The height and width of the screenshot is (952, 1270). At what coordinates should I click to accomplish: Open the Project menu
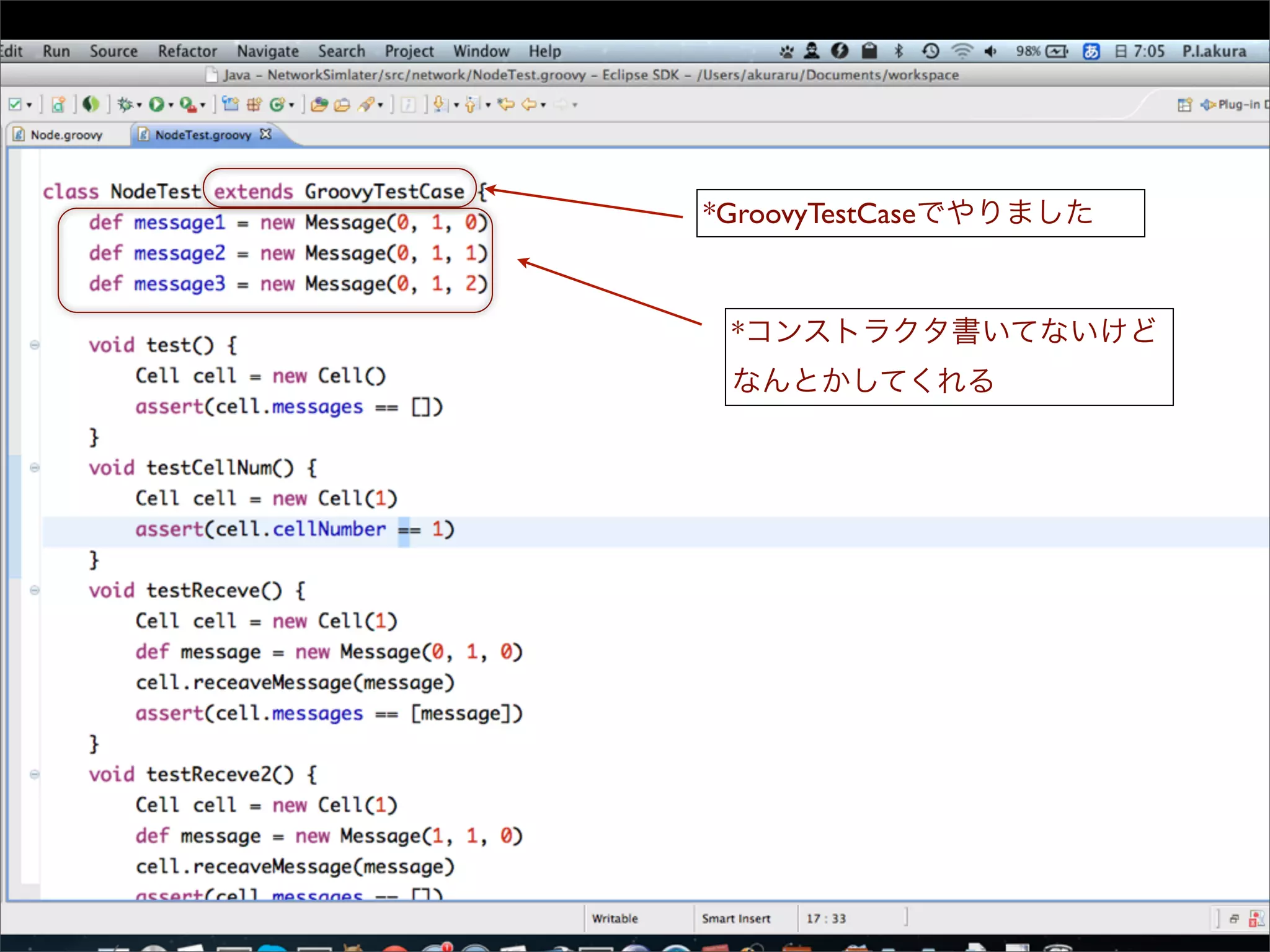click(x=409, y=51)
